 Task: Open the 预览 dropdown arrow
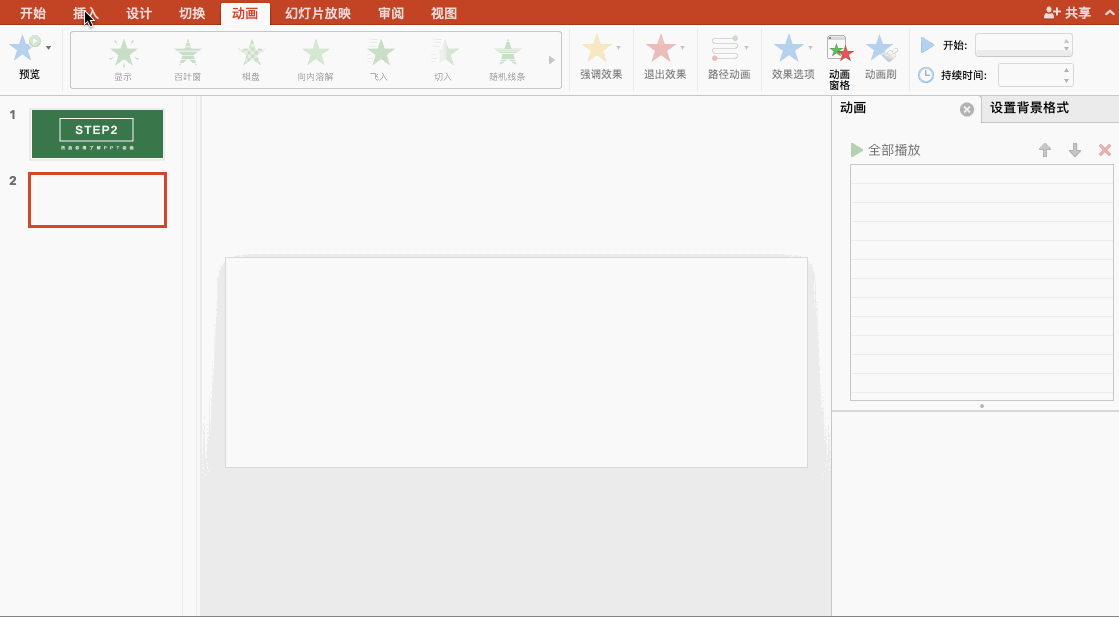[49, 48]
